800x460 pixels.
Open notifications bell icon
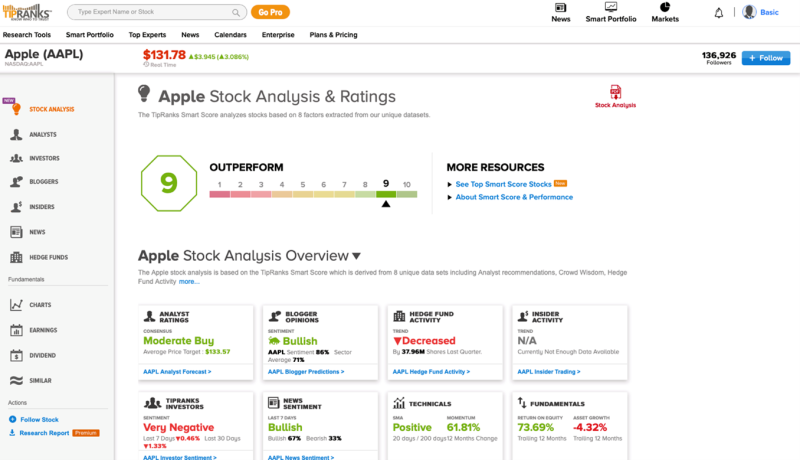click(x=718, y=13)
